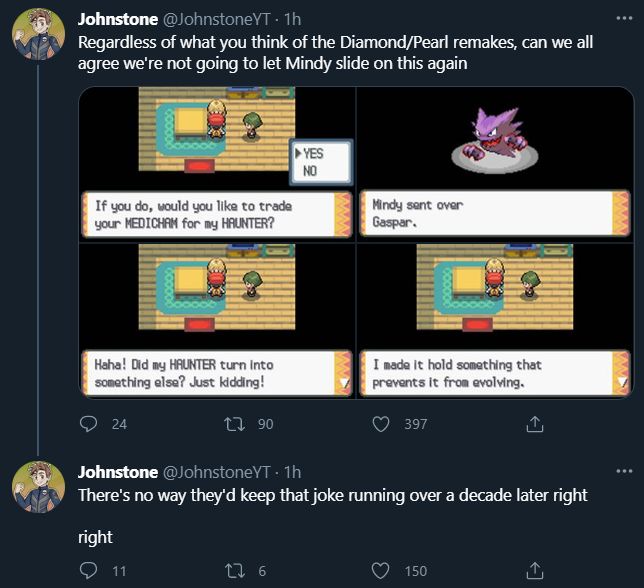The image size is (644, 588).
Task: Open the Johnstone name link on first tweet
Action: click(x=117, y=19)
